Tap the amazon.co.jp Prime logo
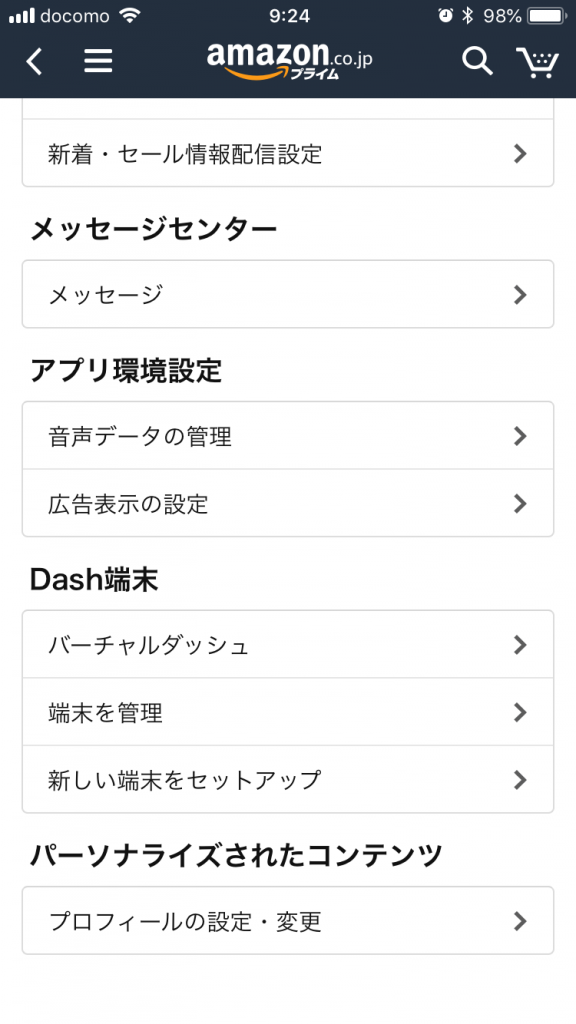Screen dimensions: 576x1024 coord(289,61)
